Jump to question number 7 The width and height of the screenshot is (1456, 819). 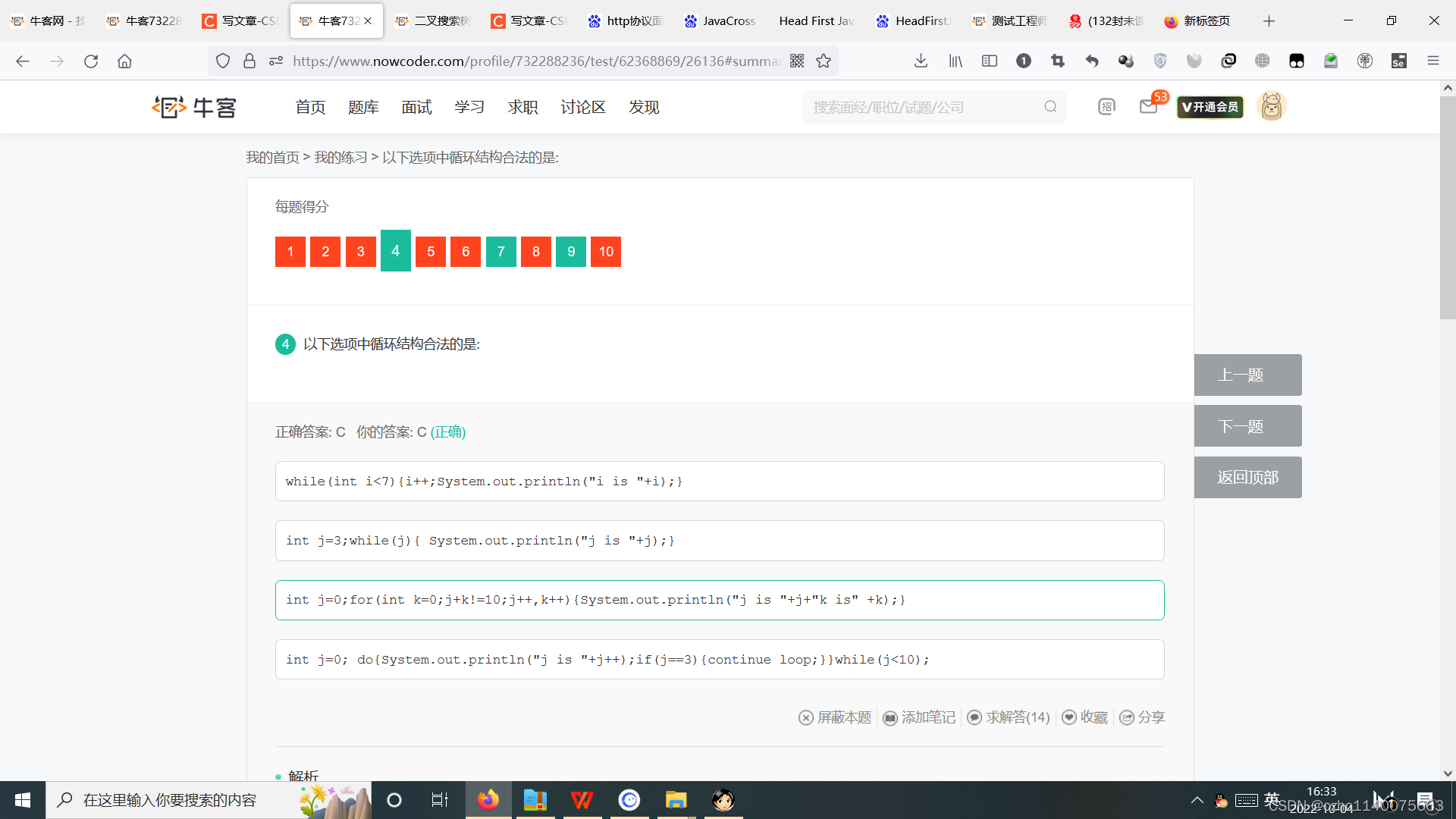point(501,252)
